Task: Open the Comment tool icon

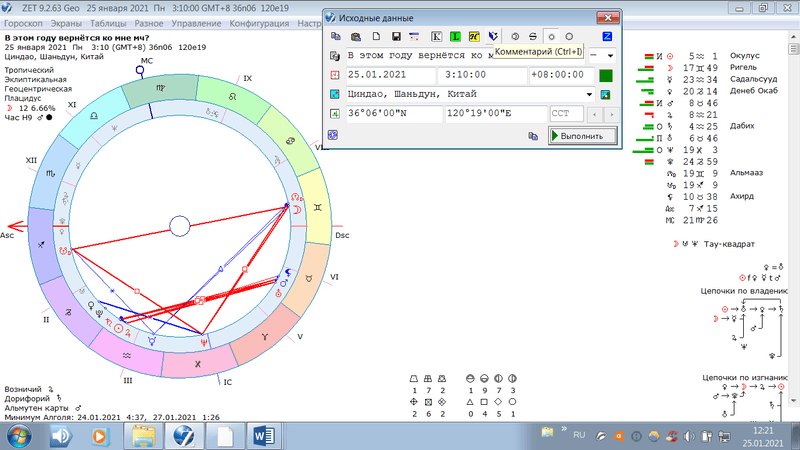Action: pyautogui.click(x=493, y=36)
